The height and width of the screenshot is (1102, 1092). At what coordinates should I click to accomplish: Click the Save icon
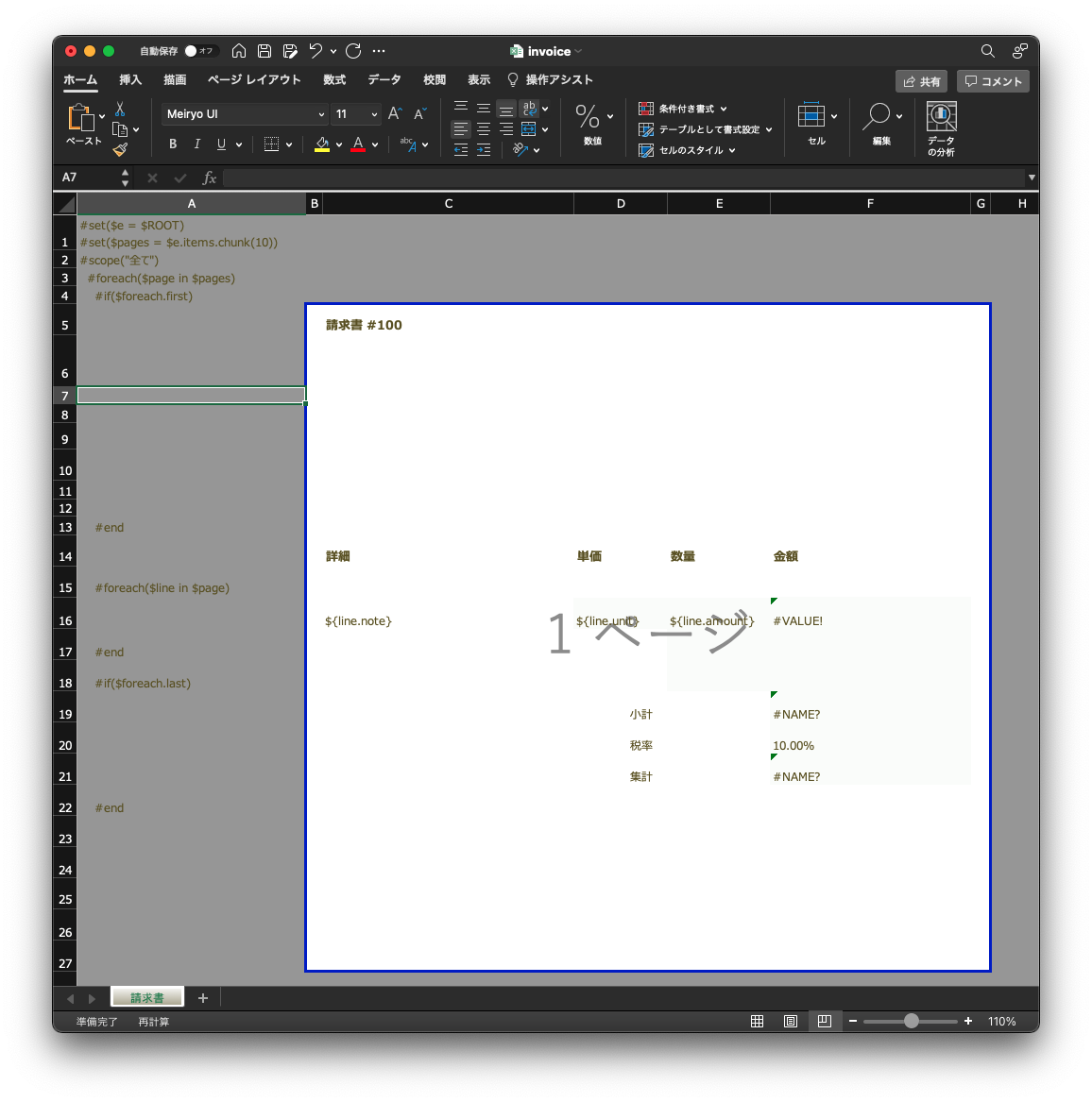(x=264, y=51)
